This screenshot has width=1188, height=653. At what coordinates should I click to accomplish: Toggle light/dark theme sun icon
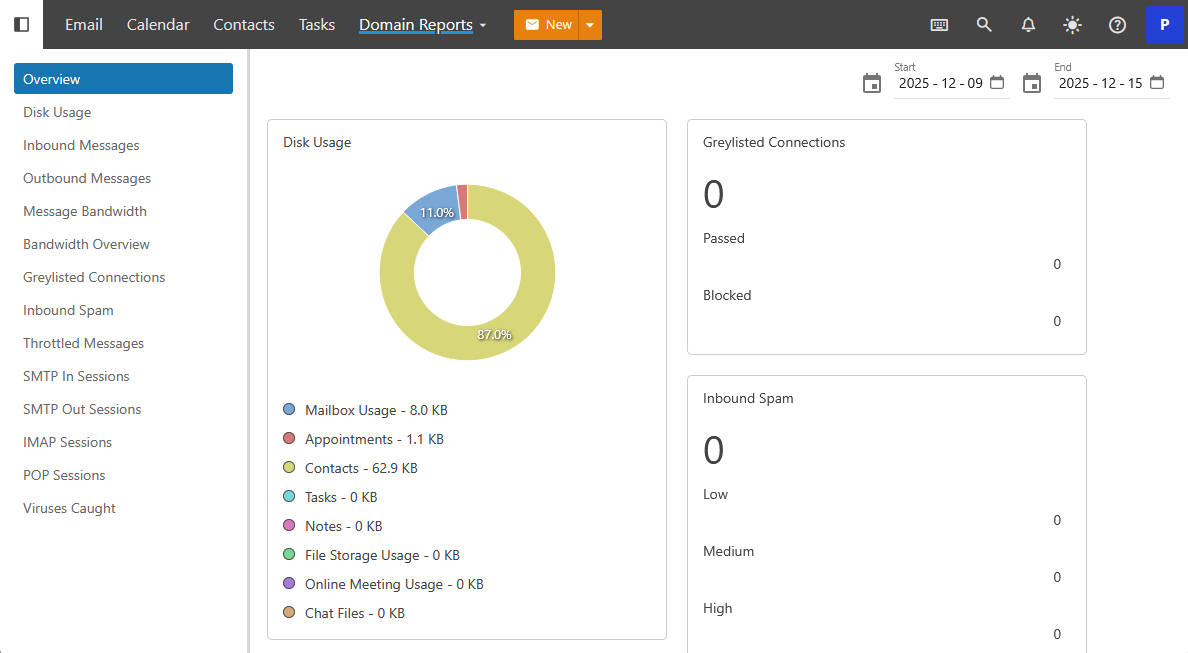coord(1072,25)
